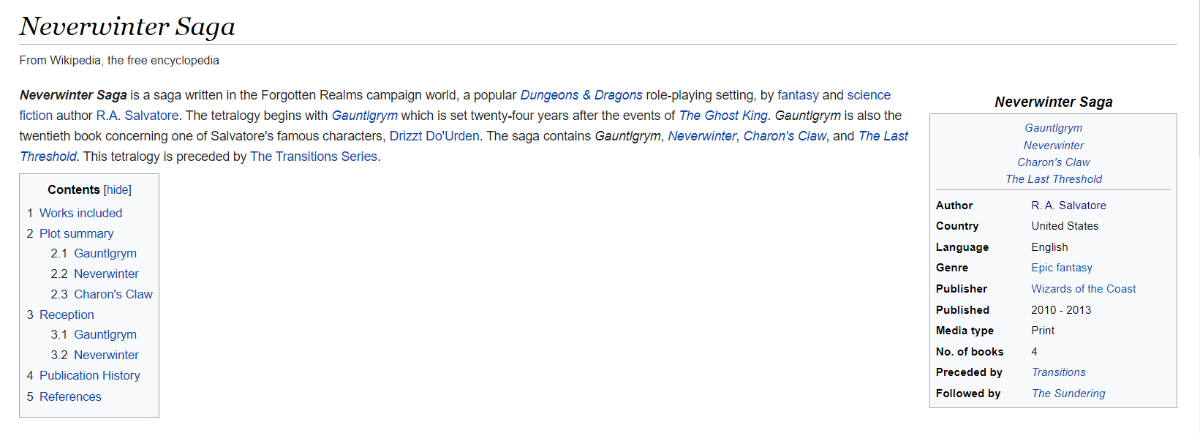This screenshot has width=1200, height=433.
Task: Open The Sundering under Followed by
Action: (x=1069, y=393)
